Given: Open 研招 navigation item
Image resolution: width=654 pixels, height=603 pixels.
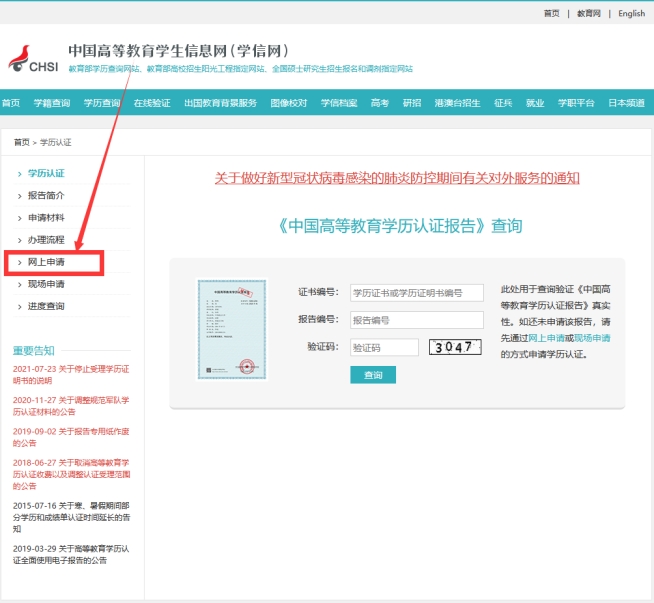Looking at the screenshot, I should (x=412, y=103).
